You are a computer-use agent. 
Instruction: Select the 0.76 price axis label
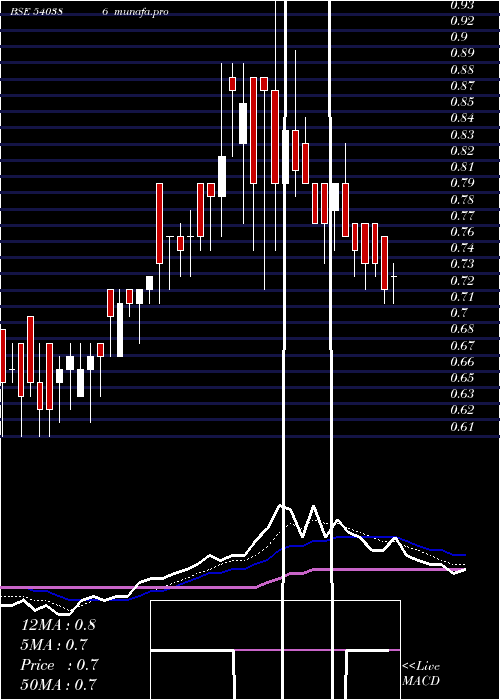point(462,232)
